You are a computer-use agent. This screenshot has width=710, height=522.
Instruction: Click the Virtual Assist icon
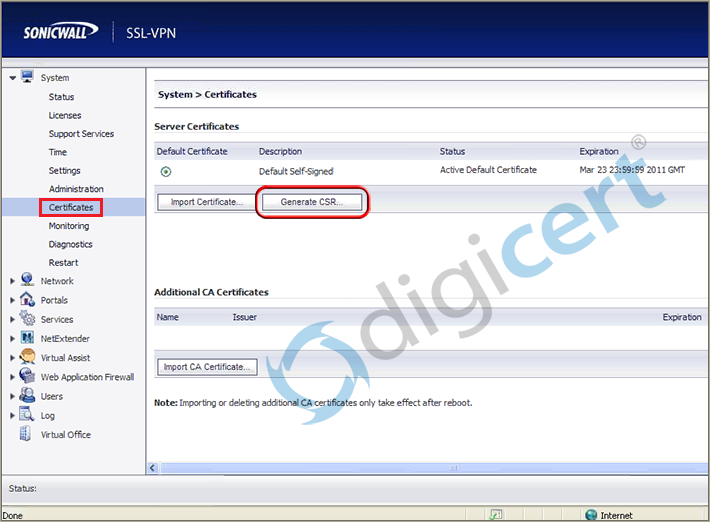(x=28, y=357)
